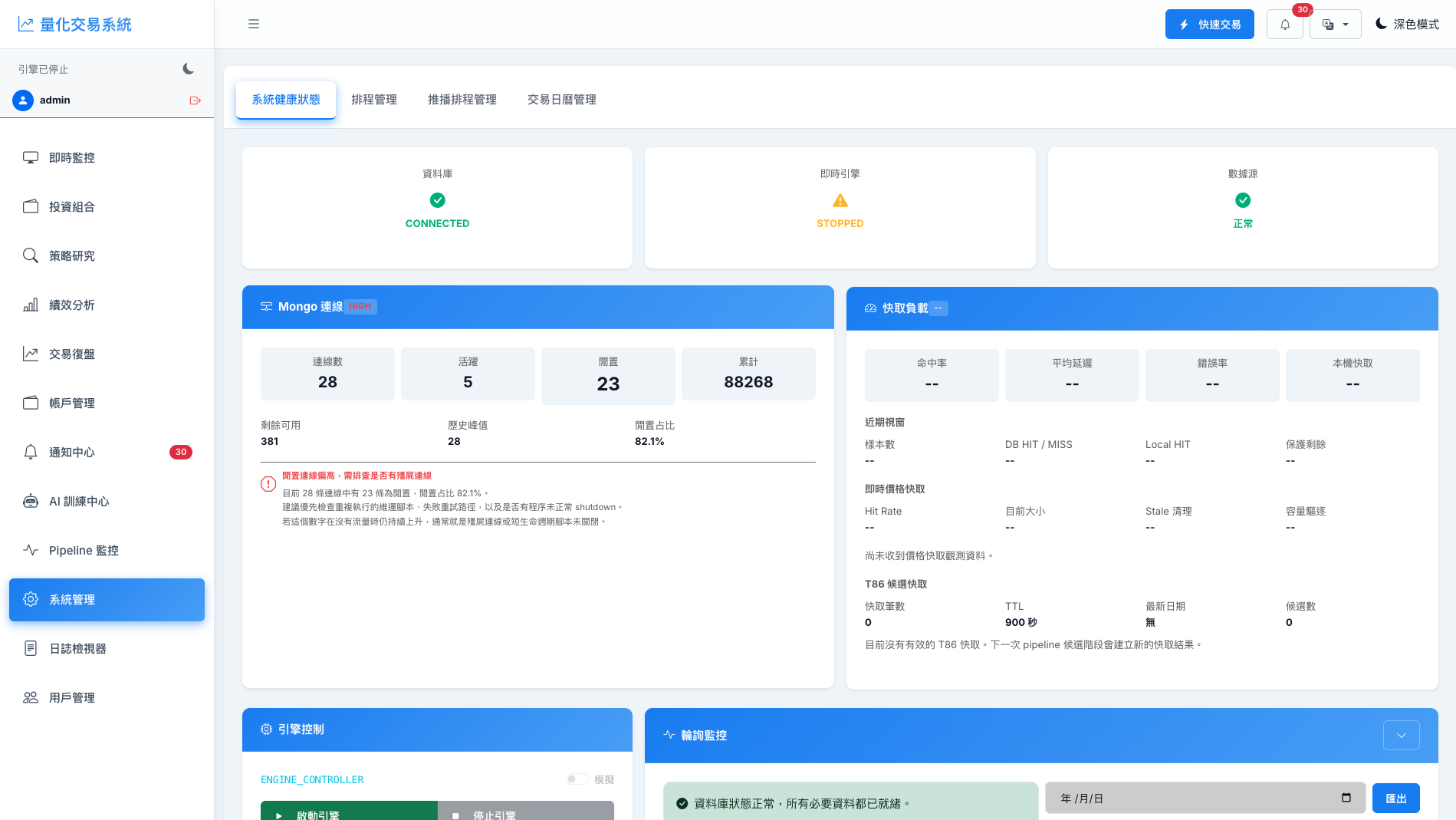Image resolution: width=1456 pixels, height=820 pixels.
Task: Click the 快速交易 button
Action: (x=1210, y=25)
